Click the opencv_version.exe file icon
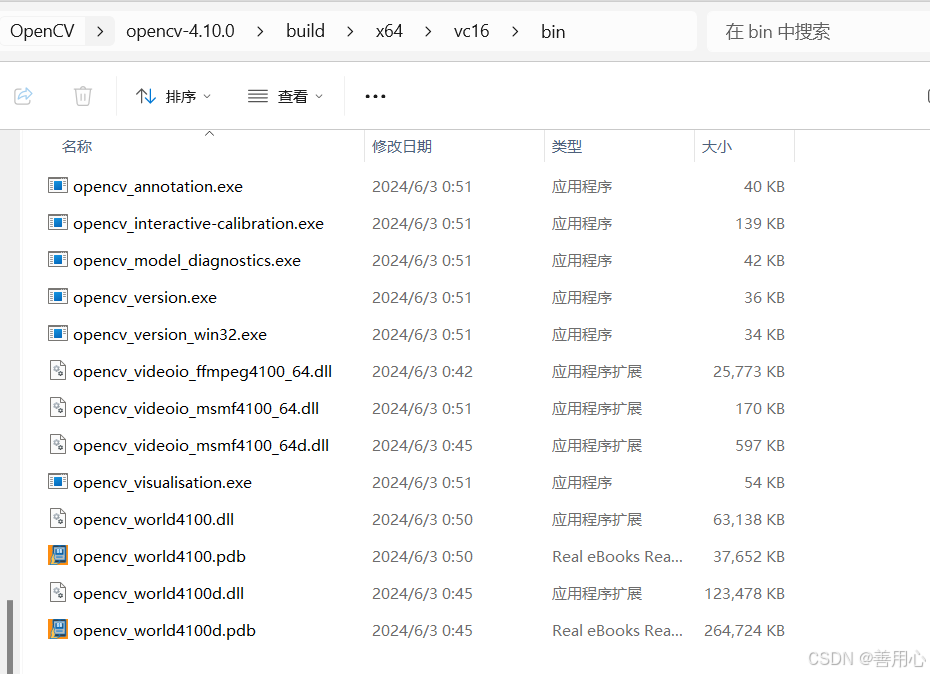The image size is (930, 674). point(58,297)
